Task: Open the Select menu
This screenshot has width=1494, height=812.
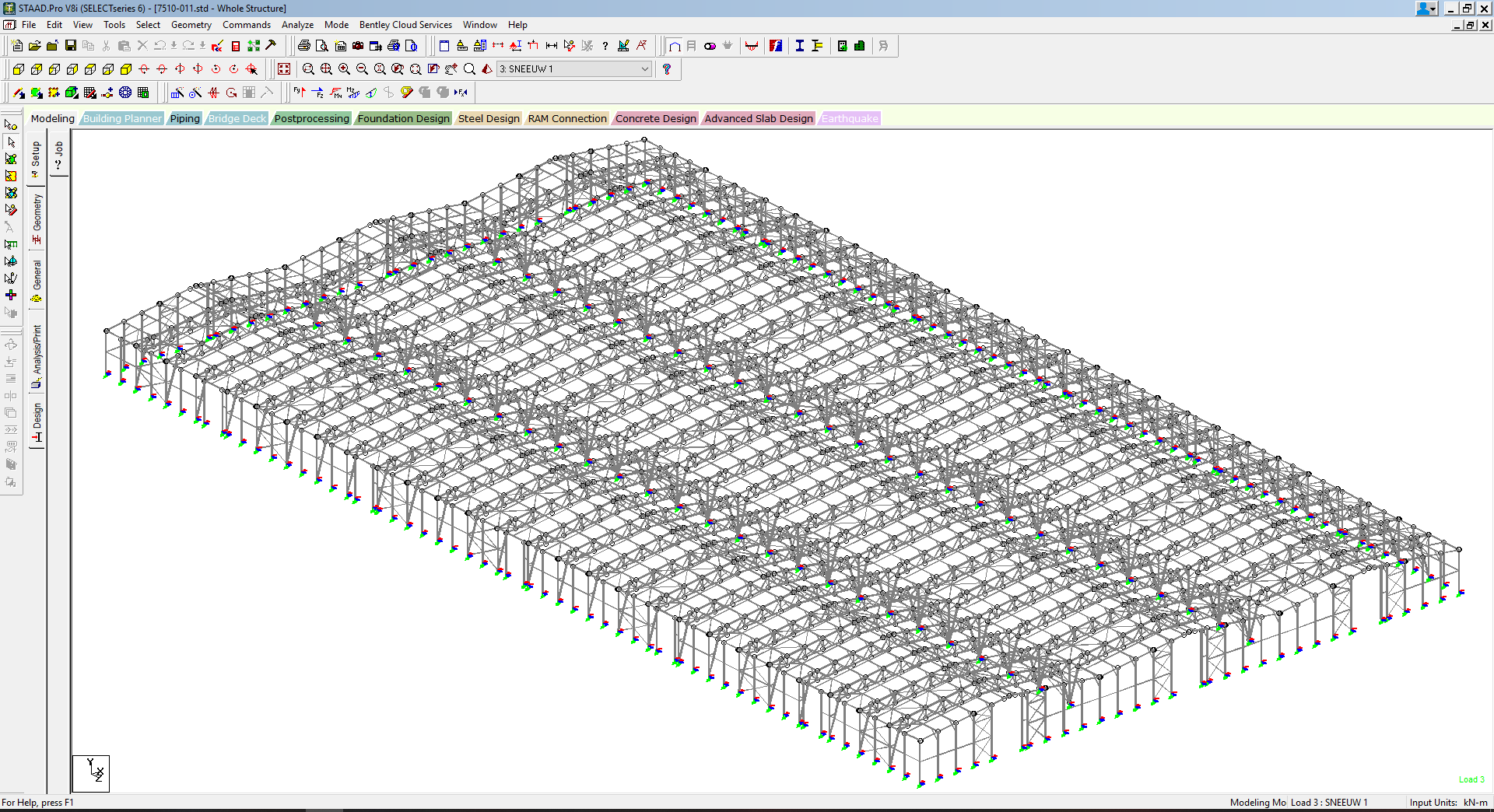Action: click(x=148, y=25)
